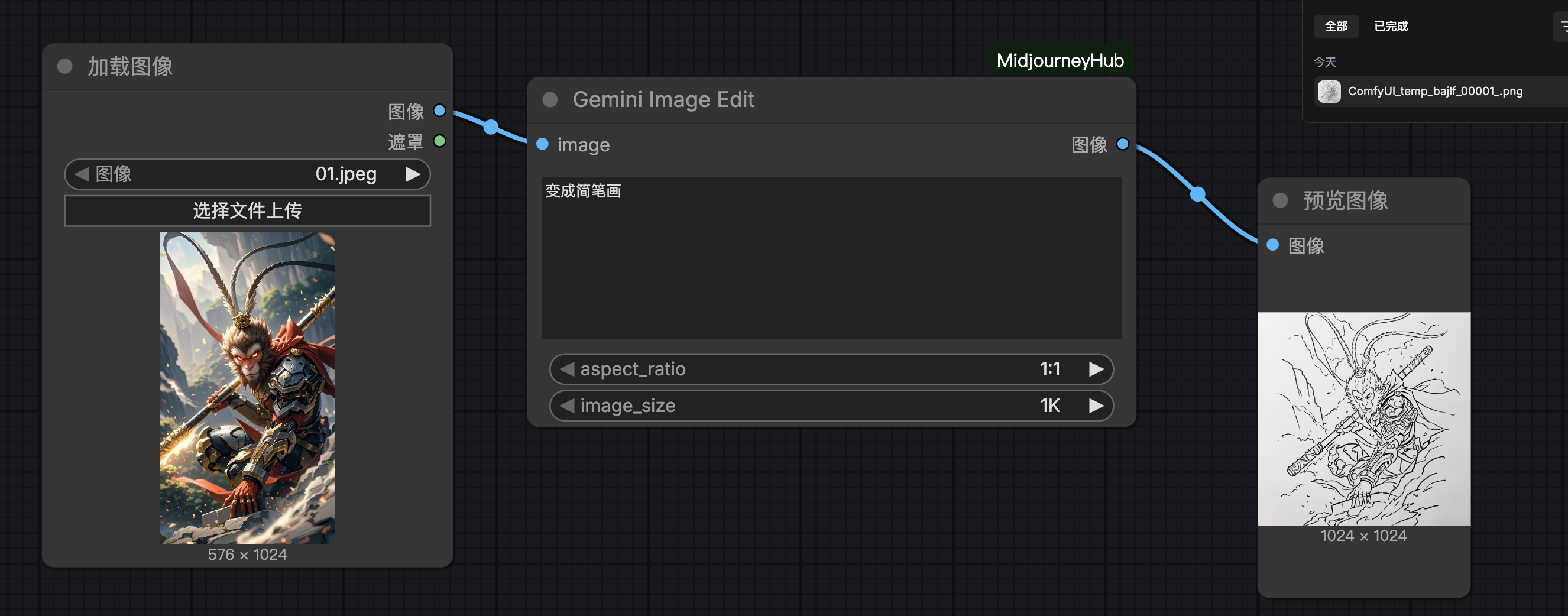
Task: Click the green 遮罩 output socket
Action: pyautogui.click(x=439, y=141)
